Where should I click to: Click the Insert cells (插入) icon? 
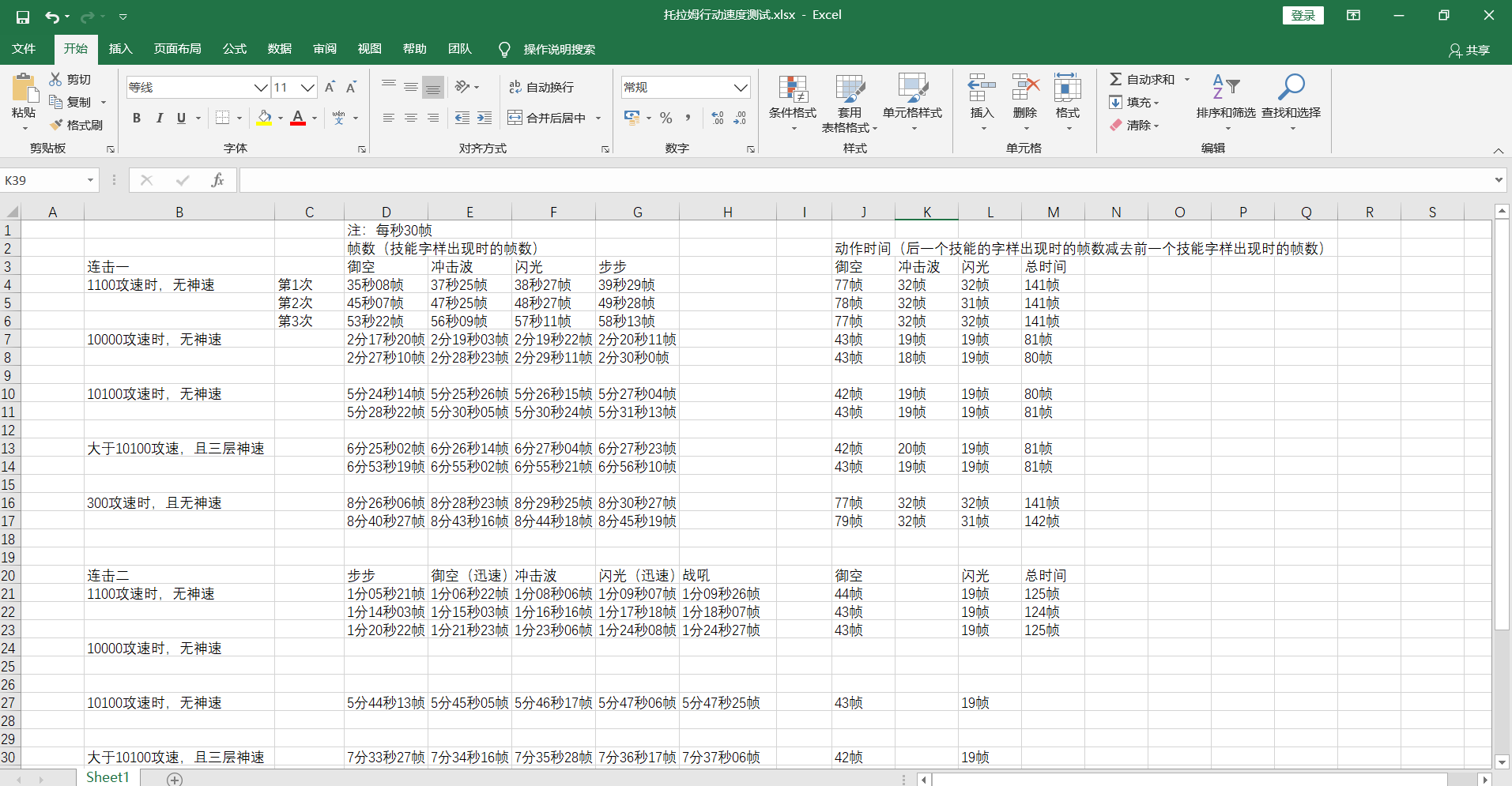[x=982, y=88]
